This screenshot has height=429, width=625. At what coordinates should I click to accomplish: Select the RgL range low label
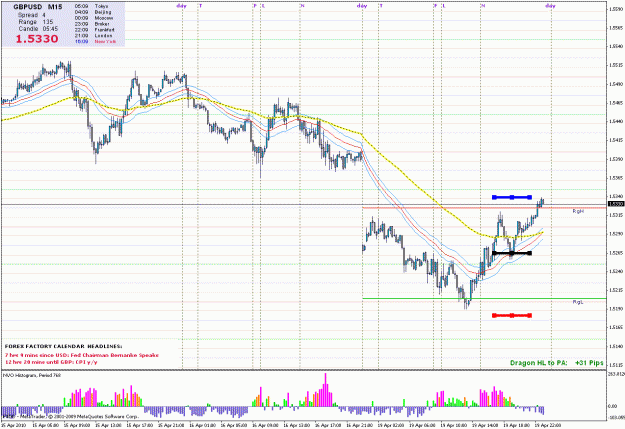click(x=578, y=302)
